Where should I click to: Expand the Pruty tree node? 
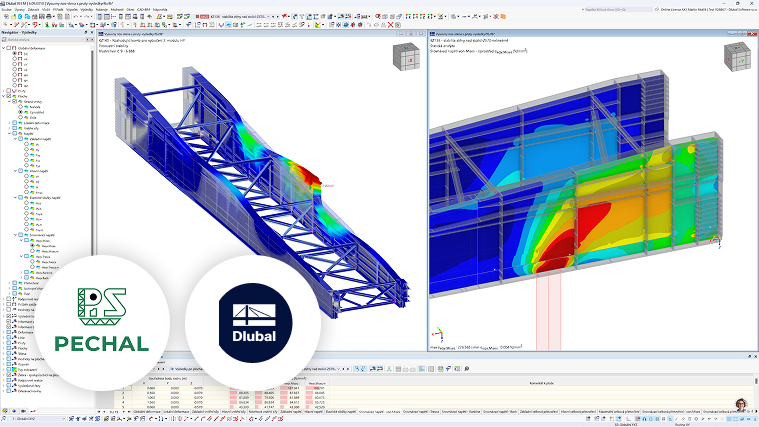(3, 91)
